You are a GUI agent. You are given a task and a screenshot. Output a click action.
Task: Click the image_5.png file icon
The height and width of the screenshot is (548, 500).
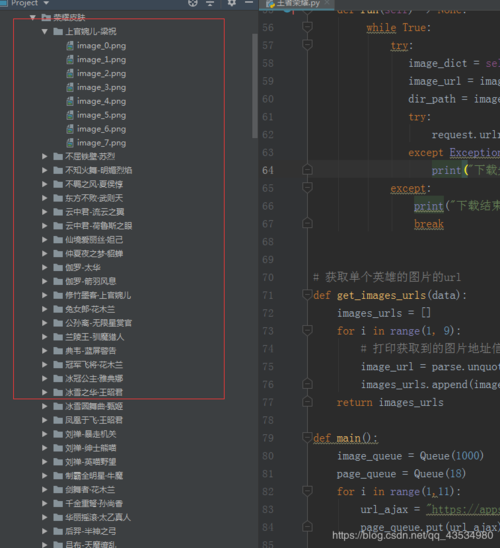[70, 115]
